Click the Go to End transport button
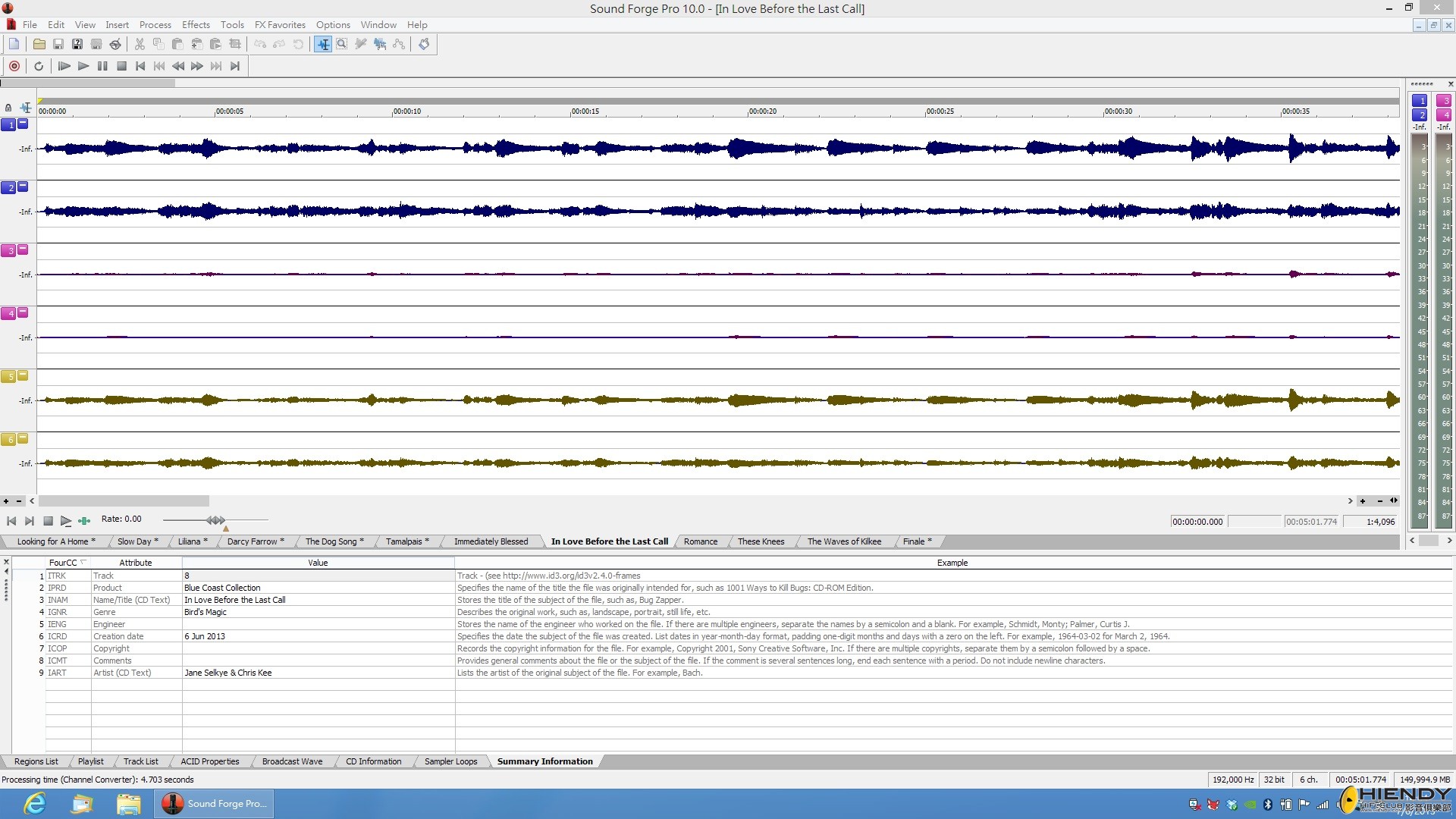The image size is (1456, 819). tap(235, 66)
